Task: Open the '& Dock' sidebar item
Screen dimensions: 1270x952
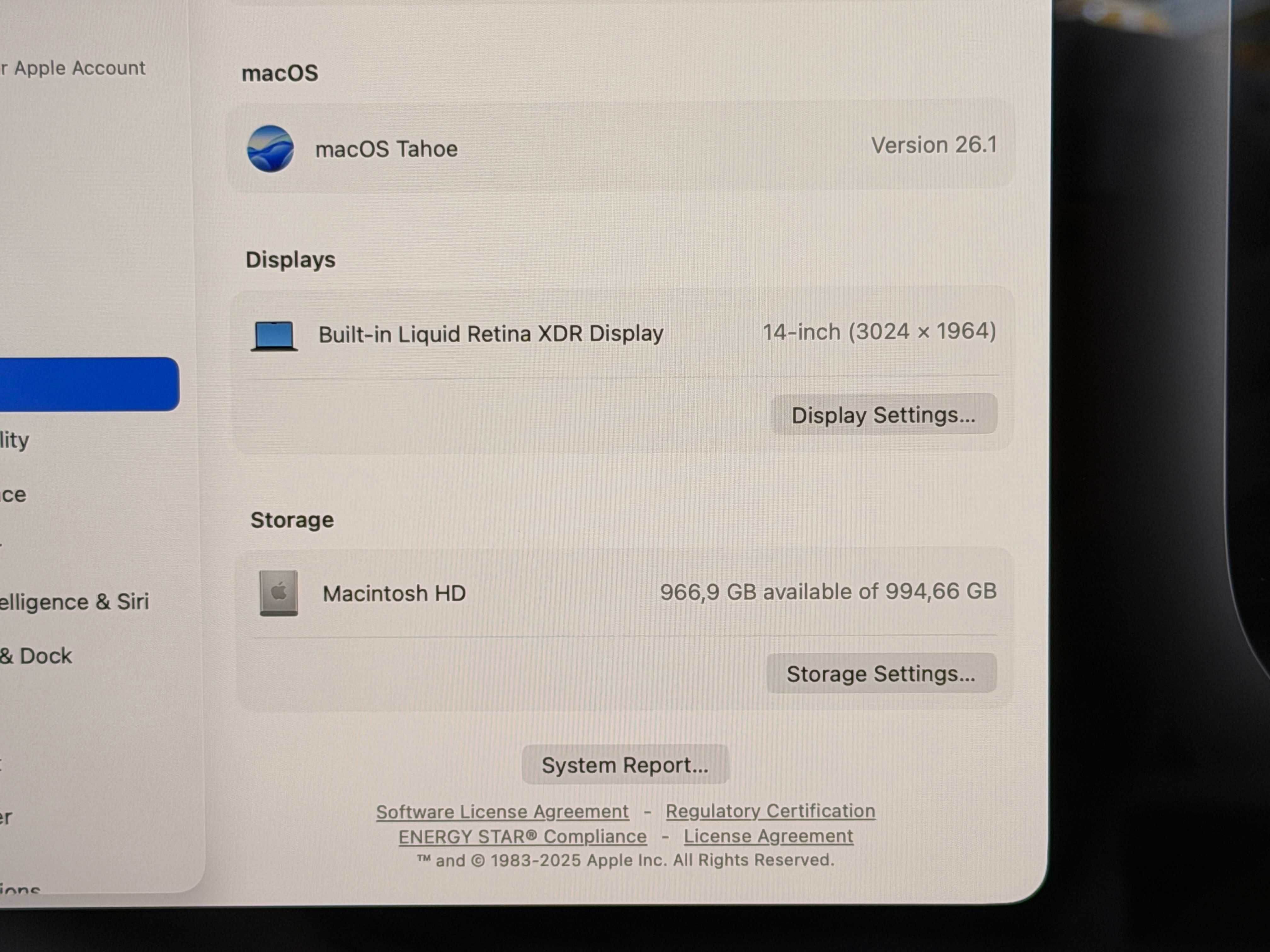Action: click(x=36, y=655)
